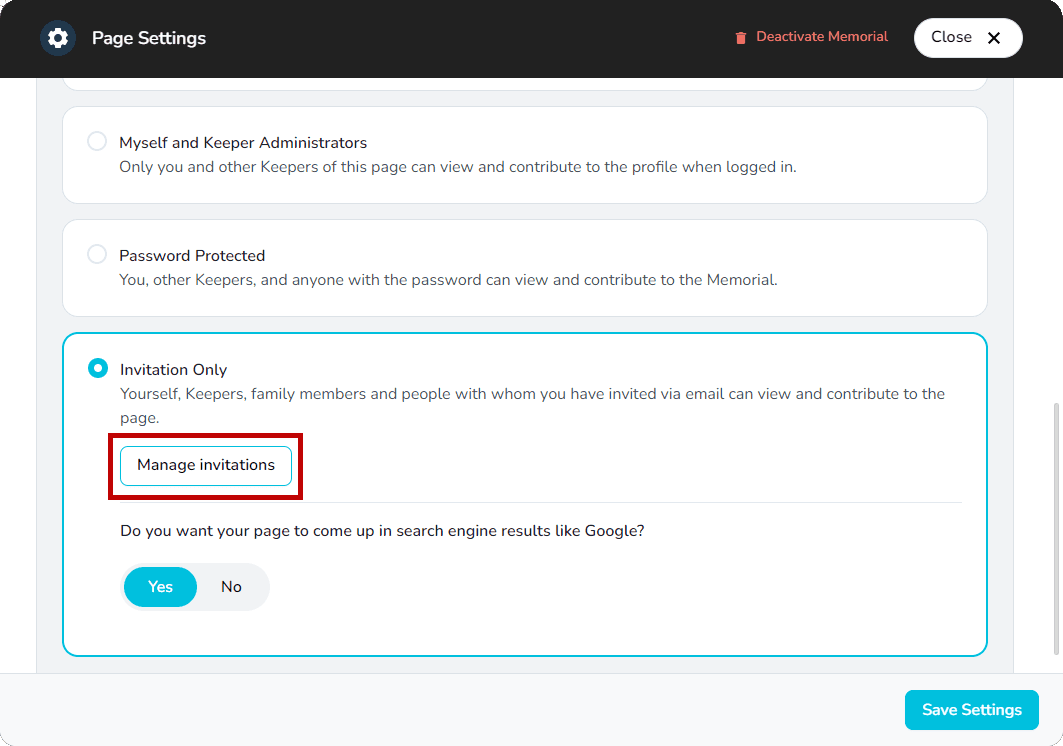Click the Invitation Only description text

click(x=530, y=405)
